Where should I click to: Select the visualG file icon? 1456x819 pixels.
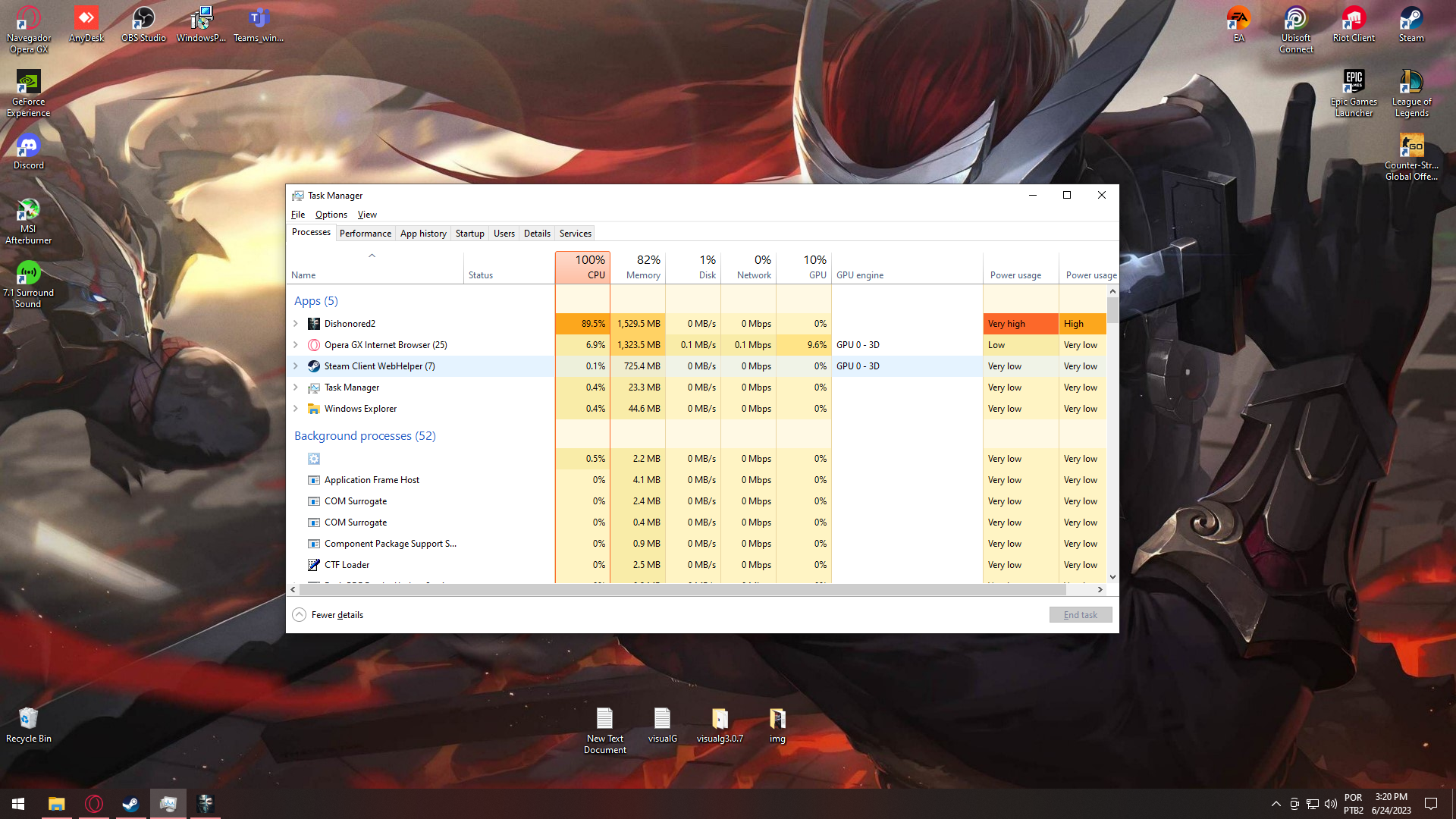point(662,725)
